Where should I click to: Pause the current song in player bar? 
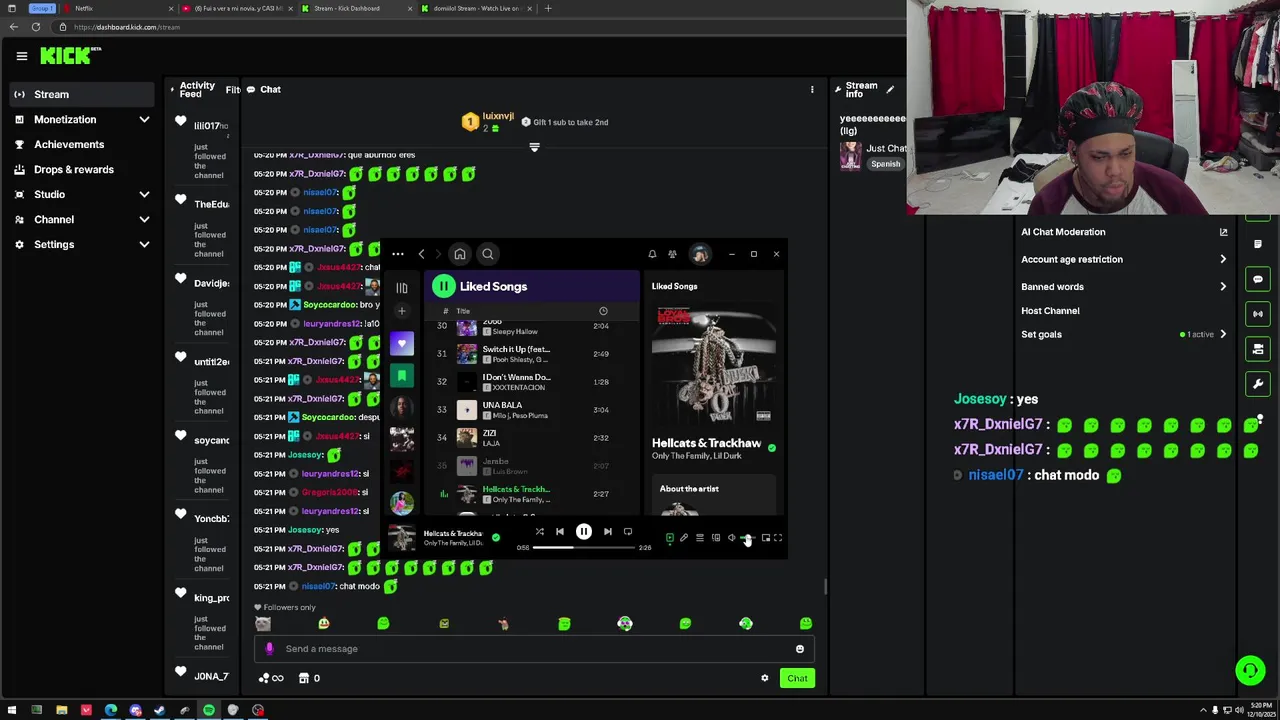click(584, 532)
